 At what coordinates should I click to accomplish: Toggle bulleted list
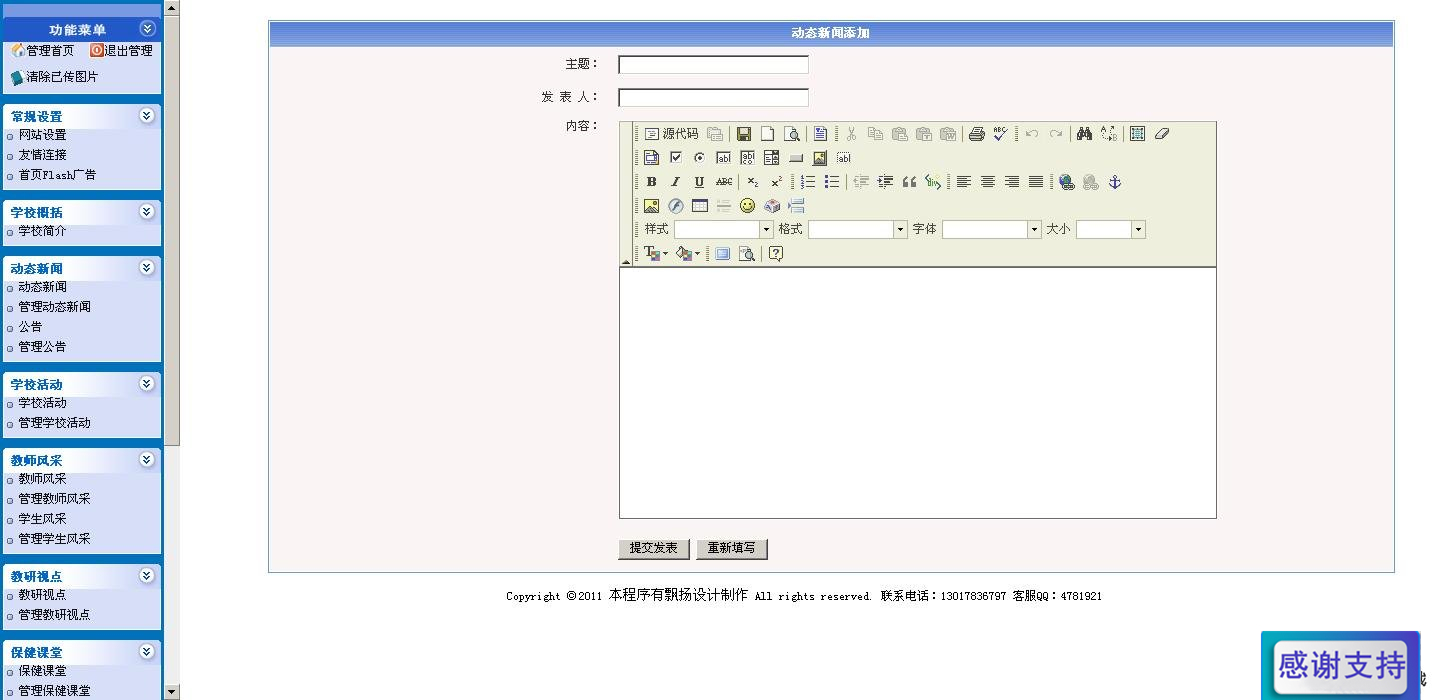tap(831, 182)
